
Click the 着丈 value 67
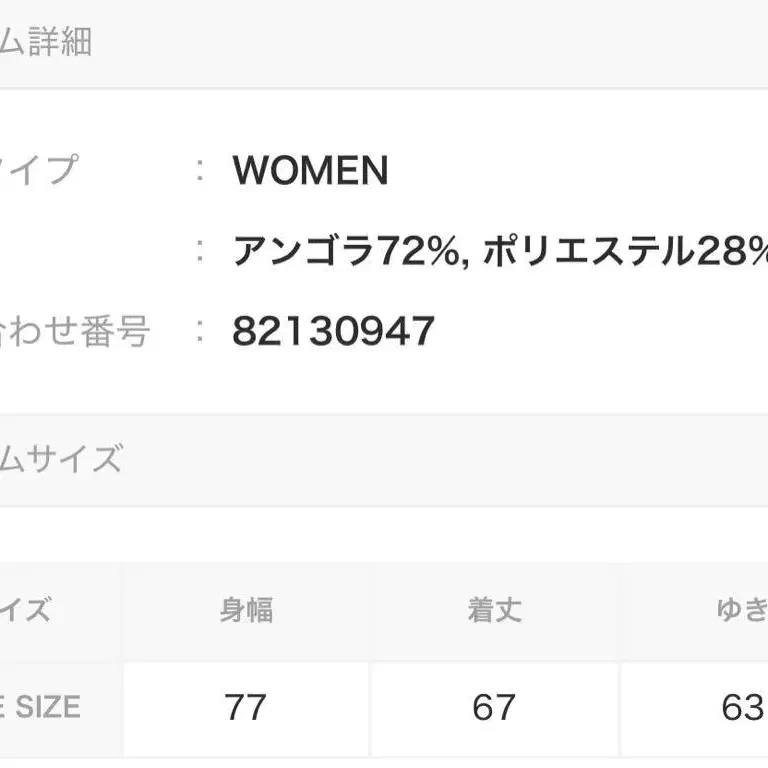[494, 708]
